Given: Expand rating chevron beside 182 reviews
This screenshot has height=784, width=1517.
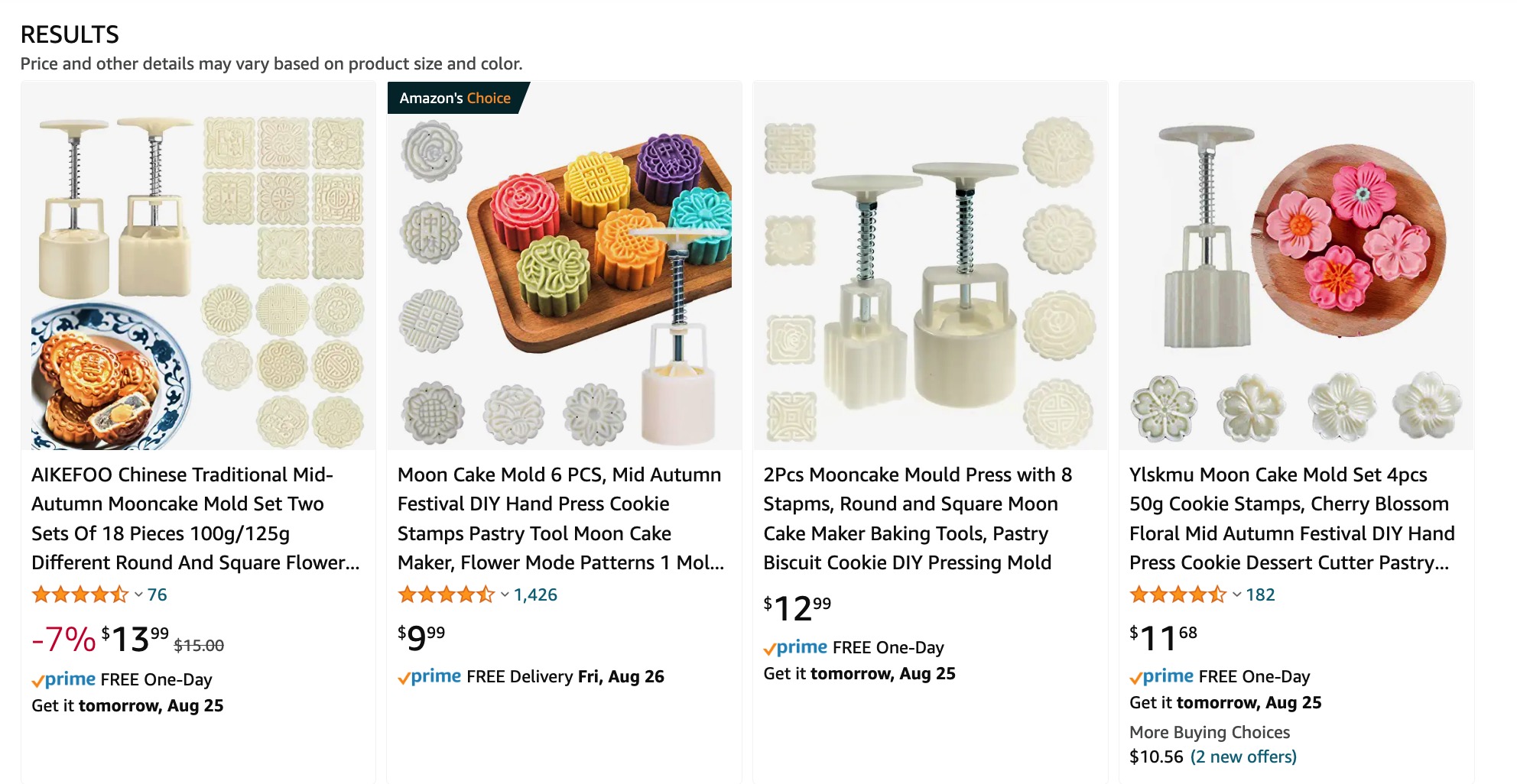Looking at the screenshot, I should pyautogui.click(x=1236, y=594).
